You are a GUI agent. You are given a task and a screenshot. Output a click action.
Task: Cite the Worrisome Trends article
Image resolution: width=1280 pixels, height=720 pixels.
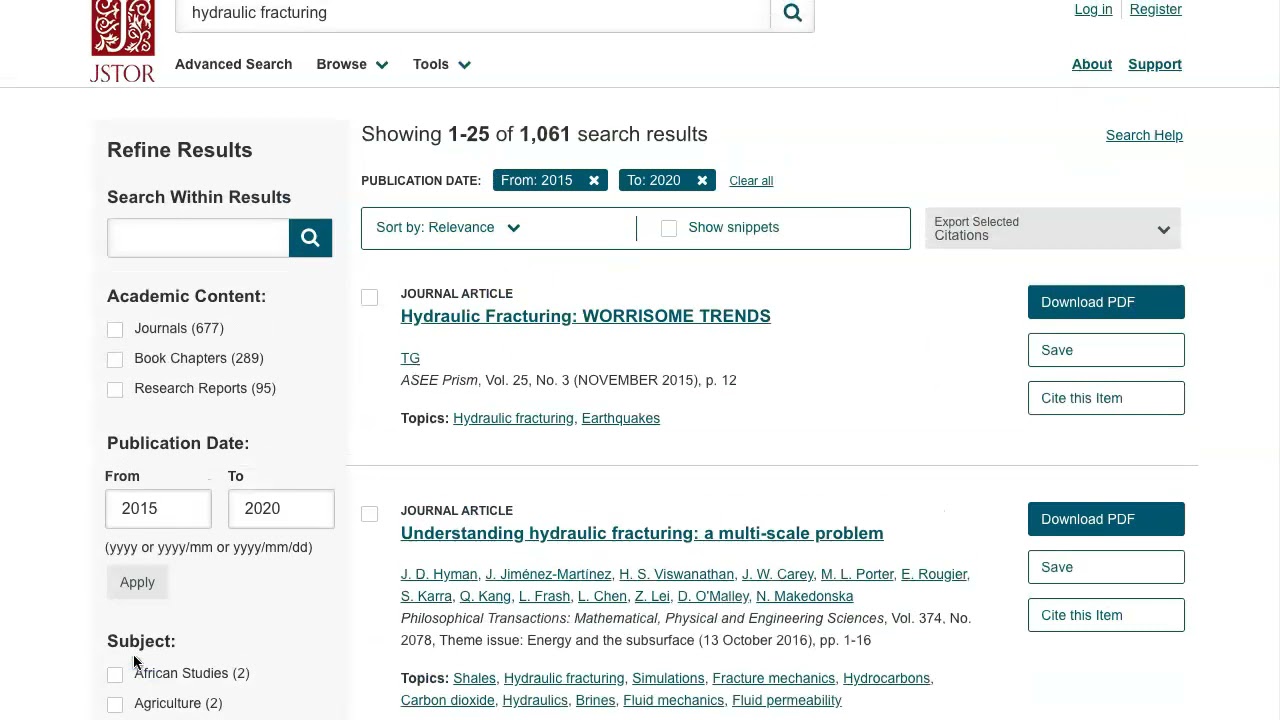[x=1106, y=398]
